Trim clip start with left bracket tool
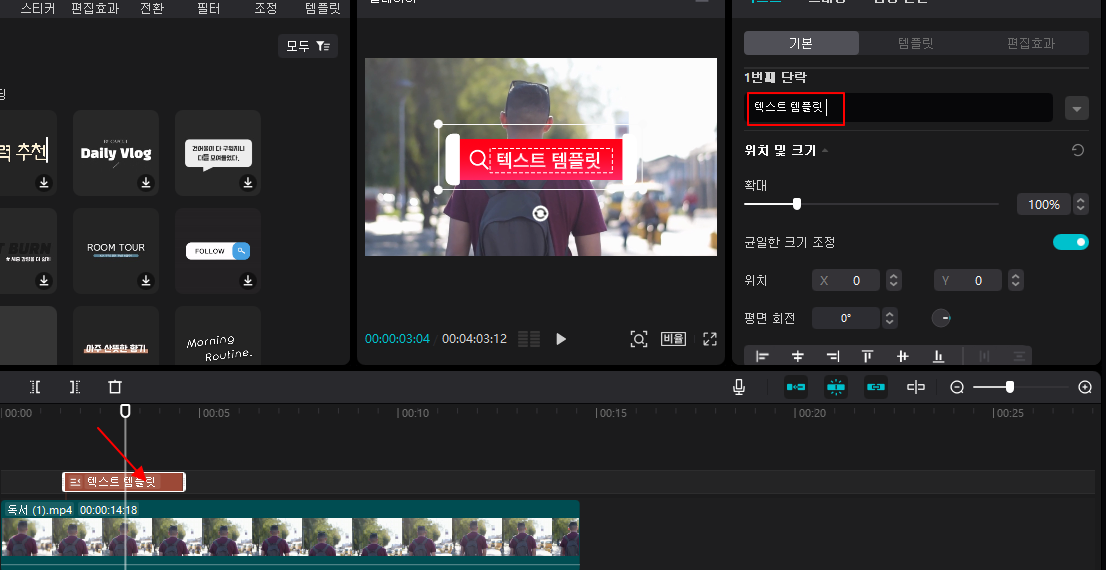The height and width of the screenshot is (570, 1106). tap(35, 387)
